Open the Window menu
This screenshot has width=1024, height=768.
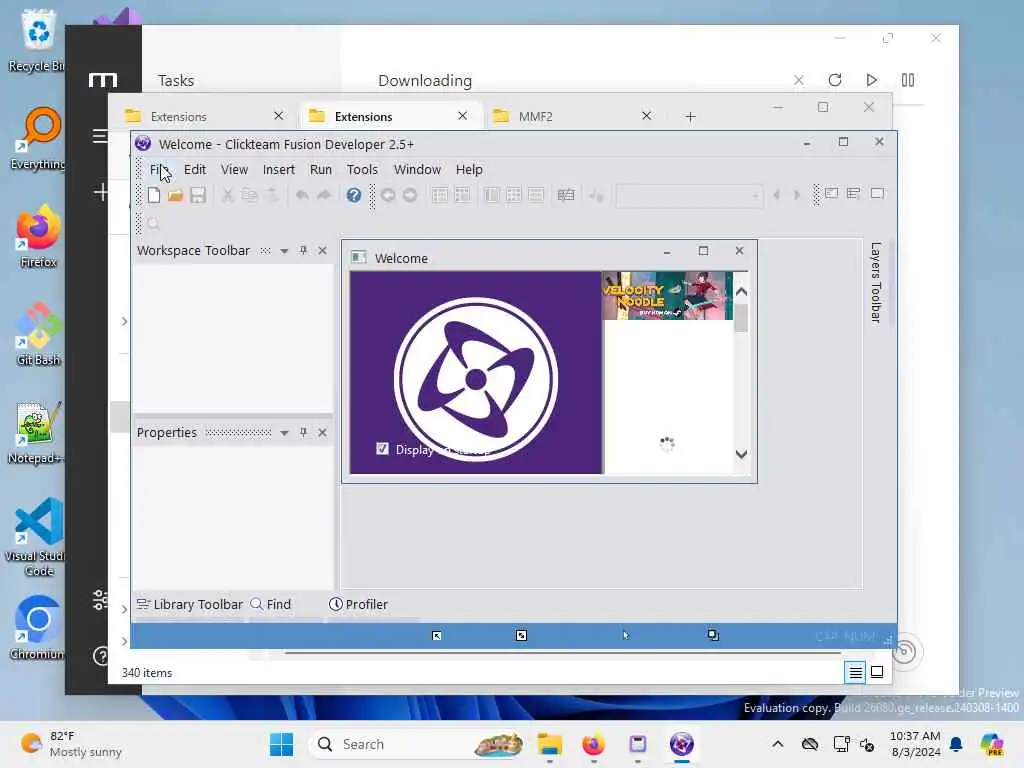coord(417,169)
